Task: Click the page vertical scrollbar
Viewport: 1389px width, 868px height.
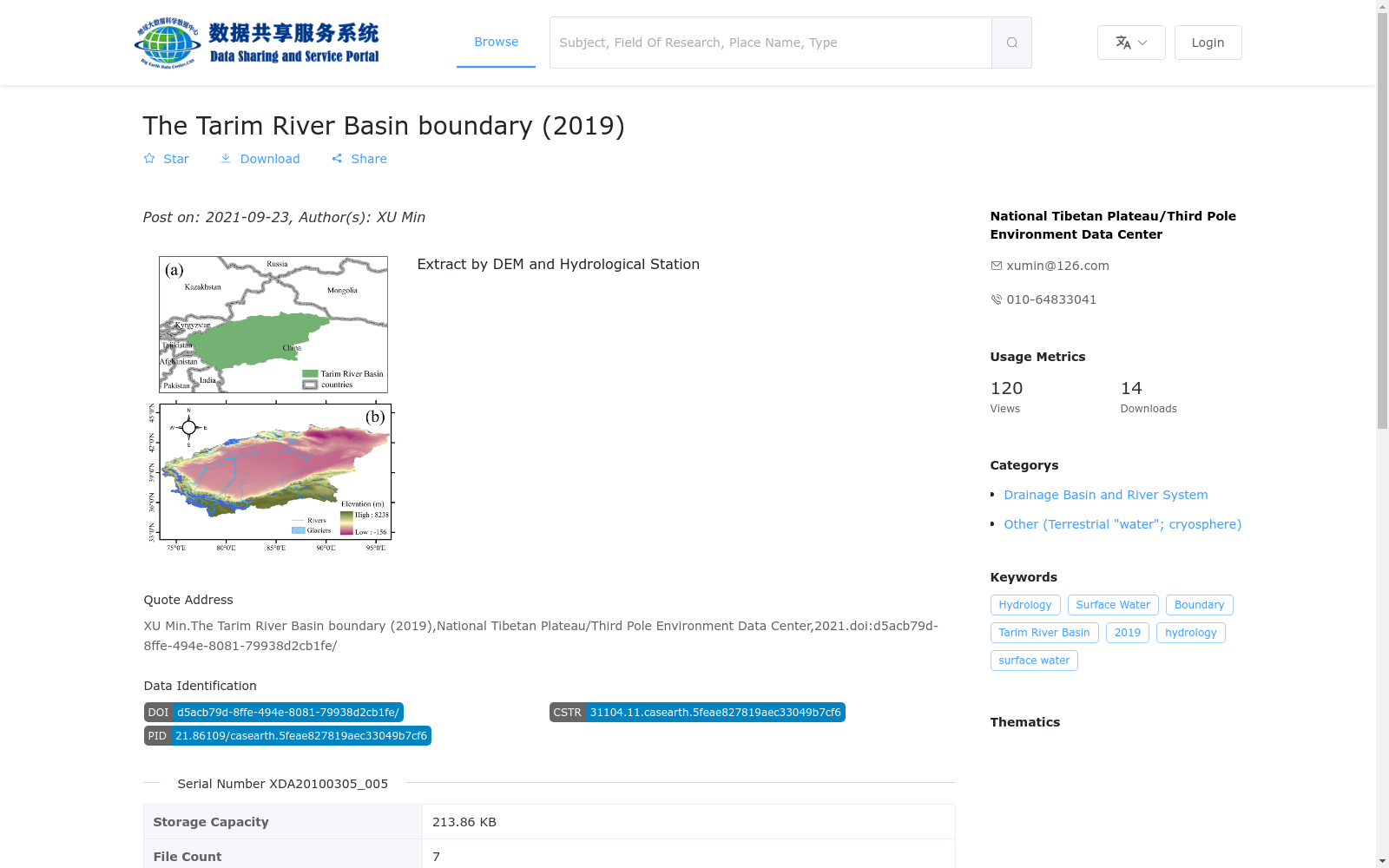Action: tap(1382, 434)
